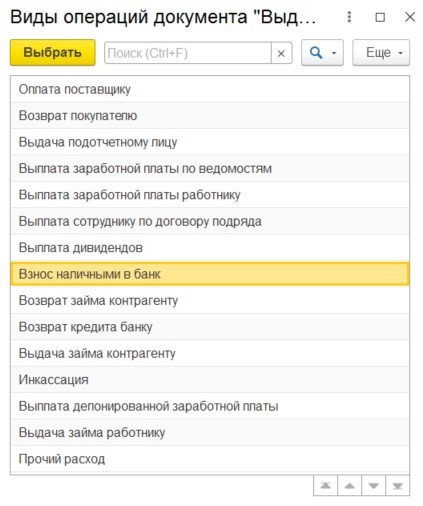Move down one row with down arrow icon
423x506 pixels.
[373, 486]
